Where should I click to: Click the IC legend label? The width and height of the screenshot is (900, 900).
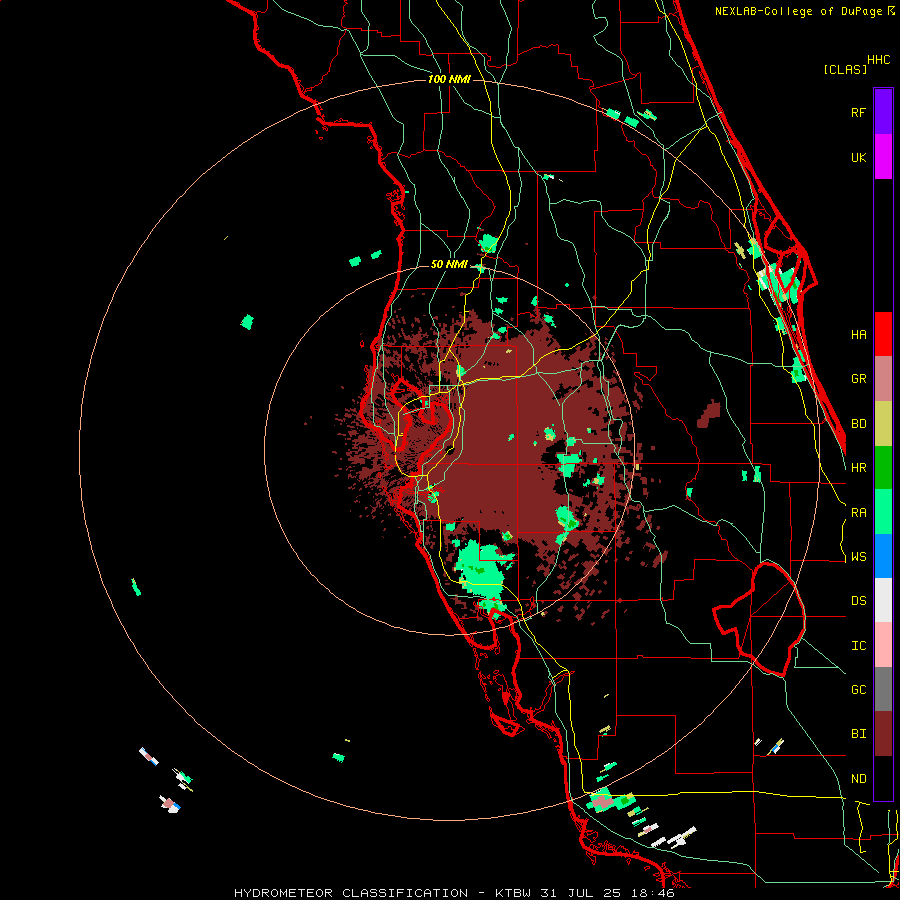[x=859, y=646]
